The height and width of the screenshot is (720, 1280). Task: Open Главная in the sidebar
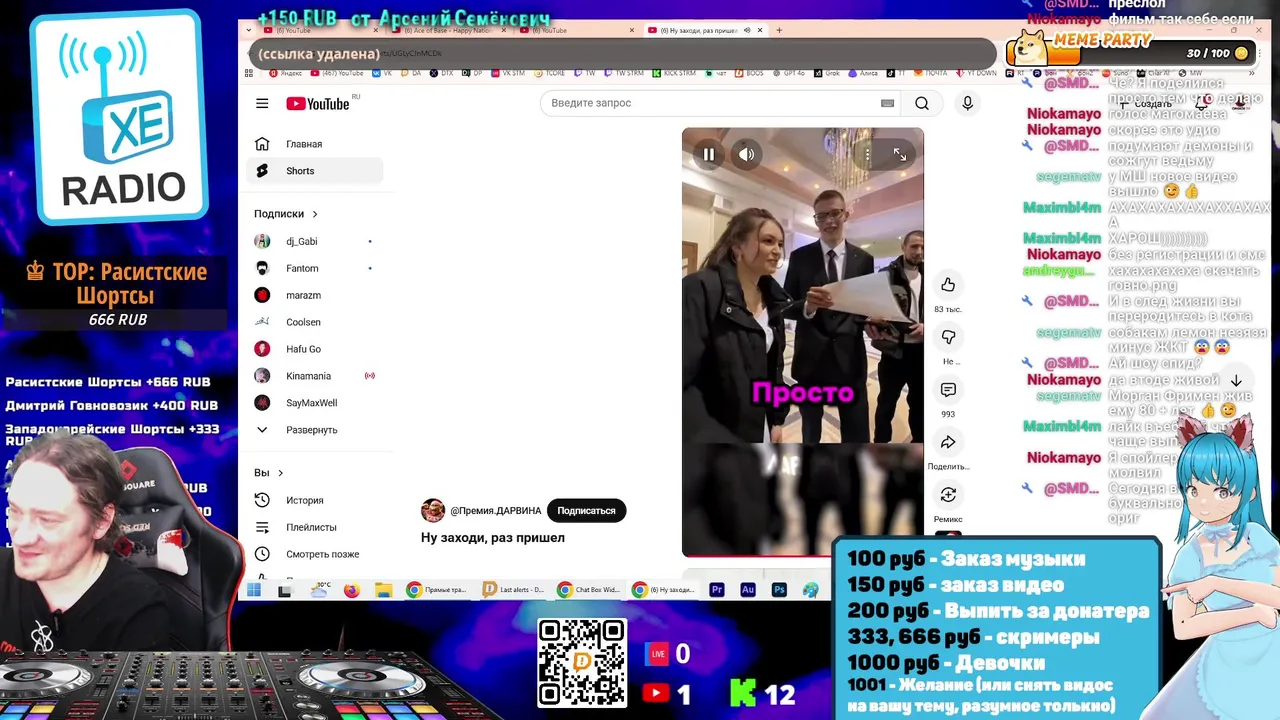coord(315,144)
